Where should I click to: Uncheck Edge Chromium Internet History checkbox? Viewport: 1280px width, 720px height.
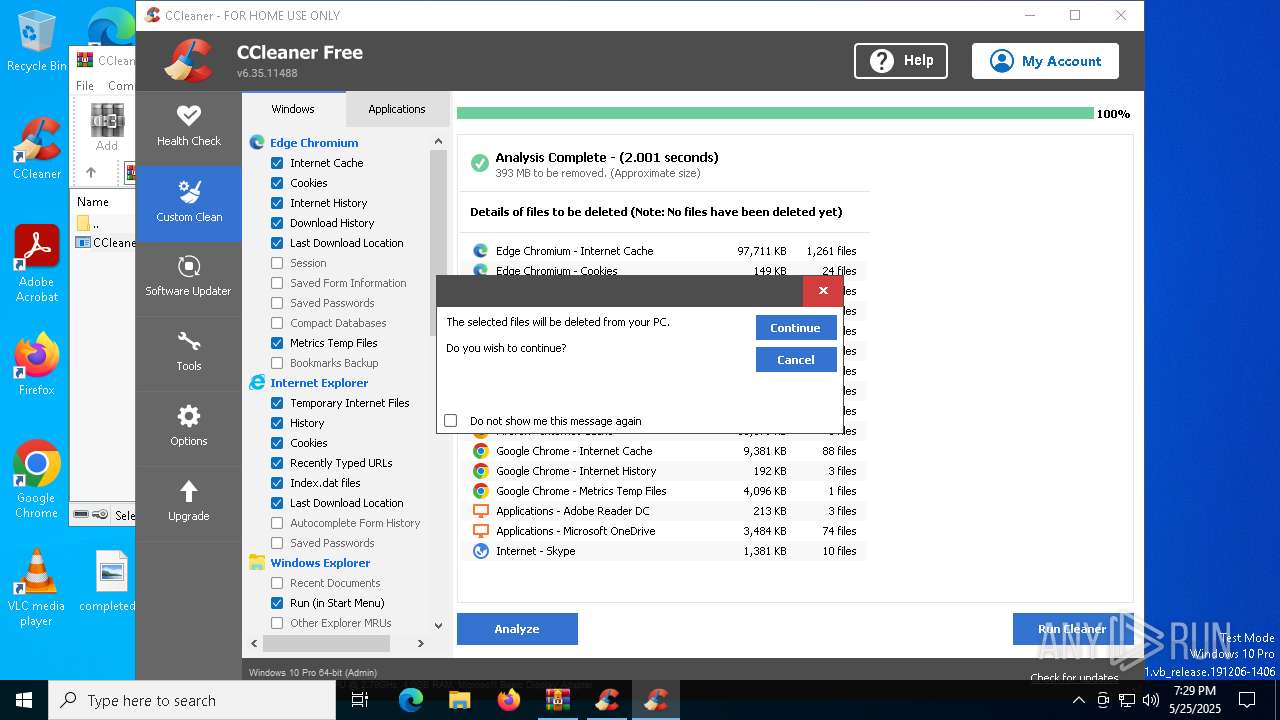277,203
